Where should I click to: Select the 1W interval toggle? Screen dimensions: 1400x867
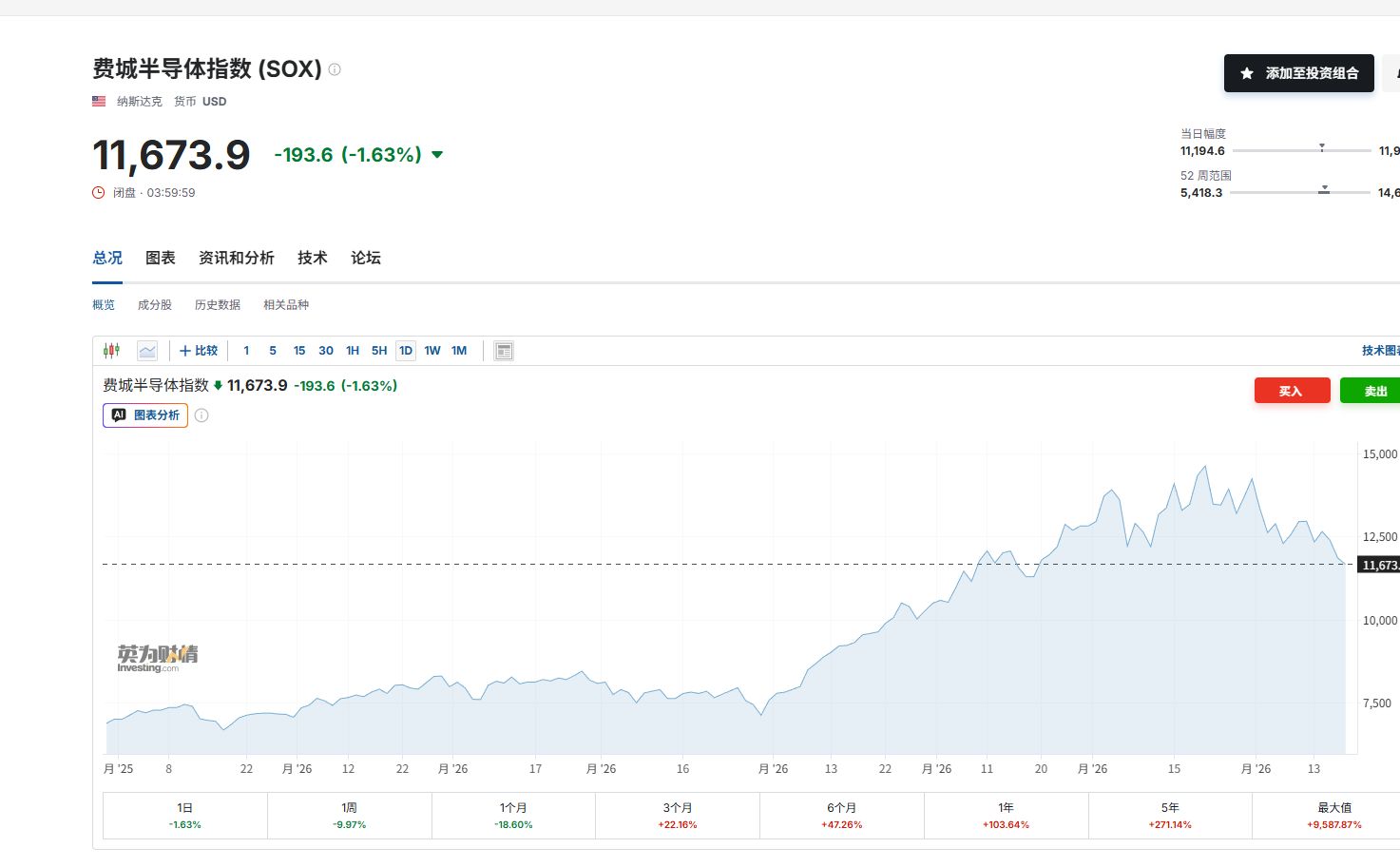[432, 351]
